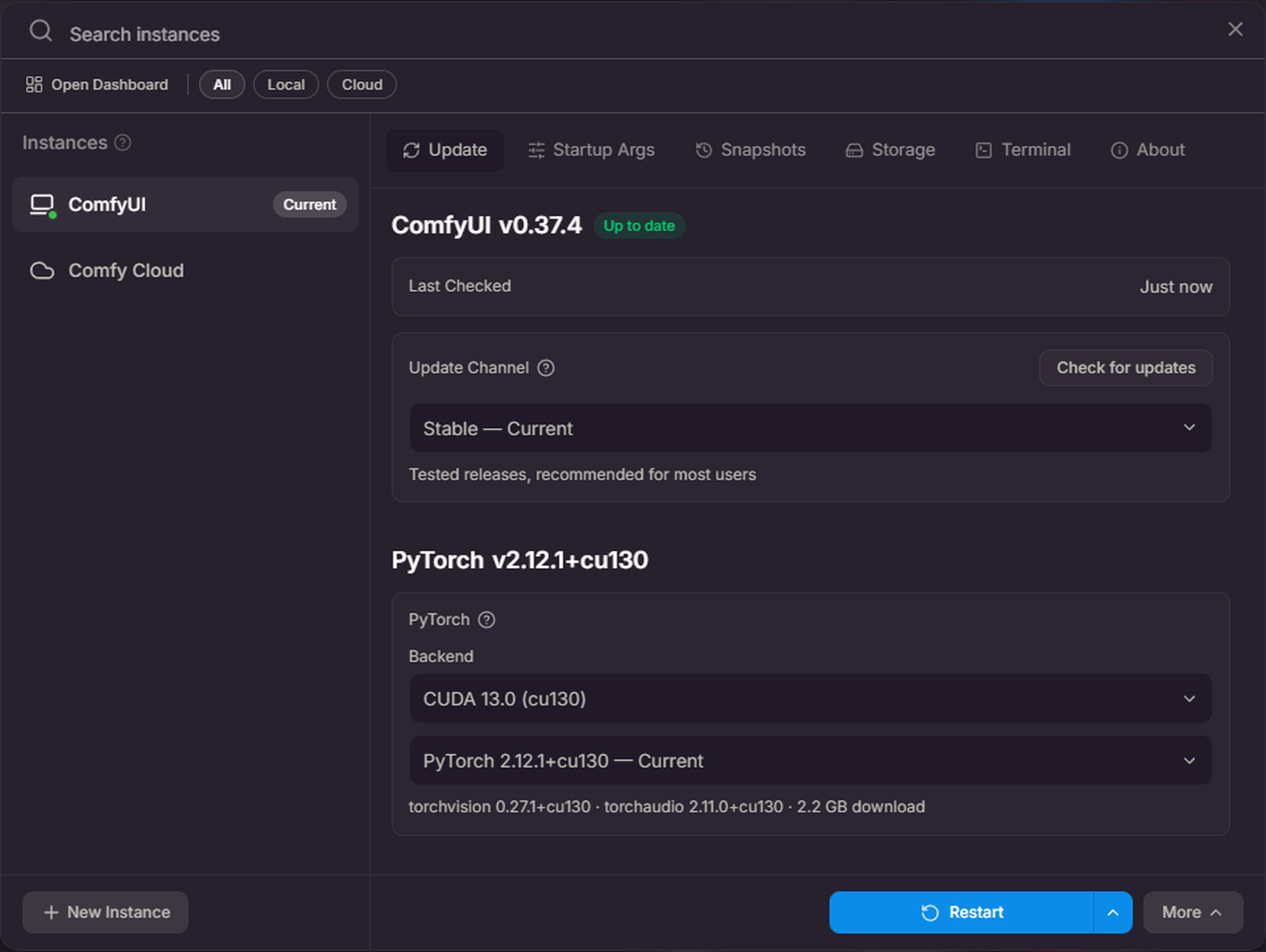1266x952 pixels.
Task: Click the Startup Args sliders icon
Action: [536, 150]
